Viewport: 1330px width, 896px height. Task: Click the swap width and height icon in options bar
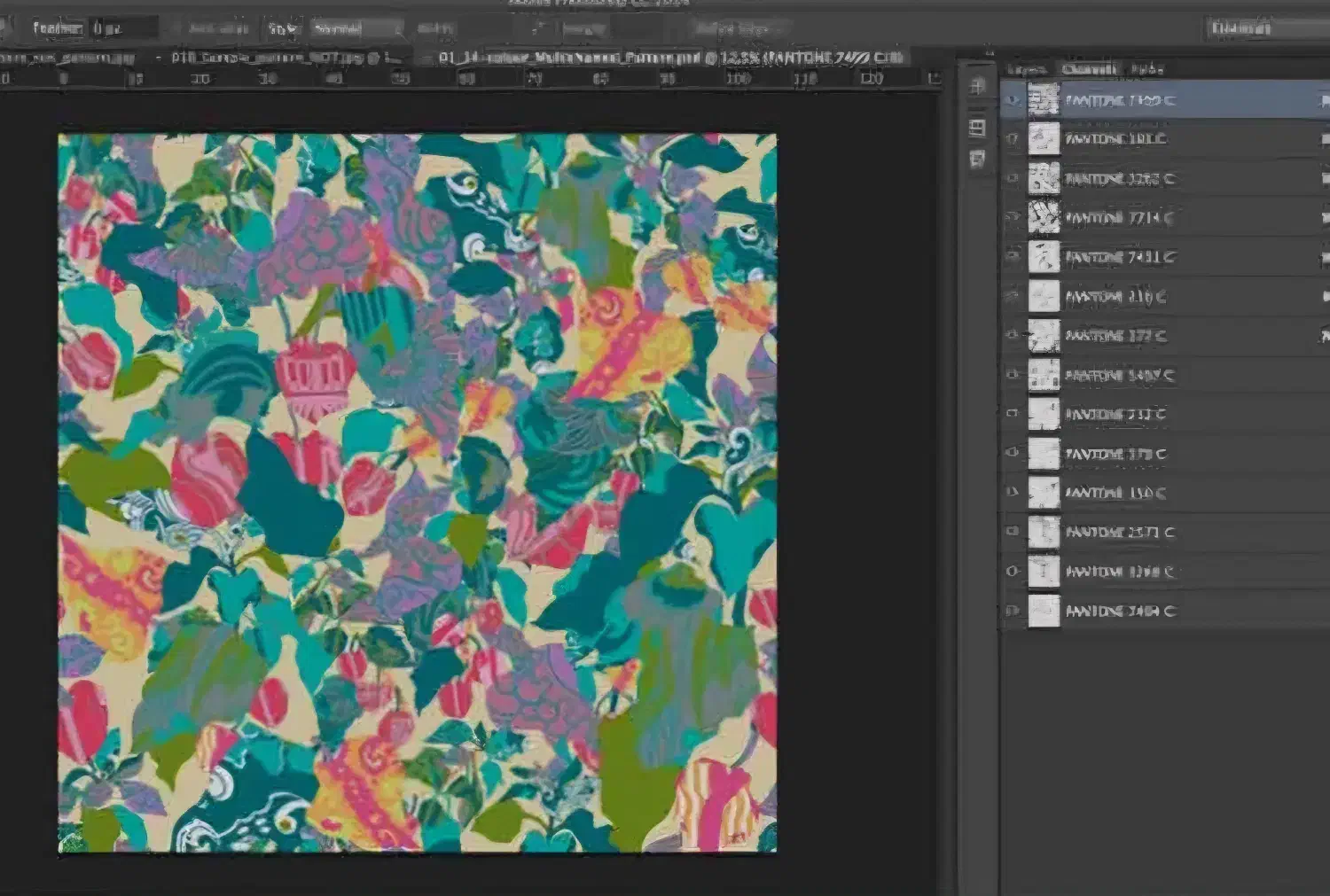pos(536,28)
